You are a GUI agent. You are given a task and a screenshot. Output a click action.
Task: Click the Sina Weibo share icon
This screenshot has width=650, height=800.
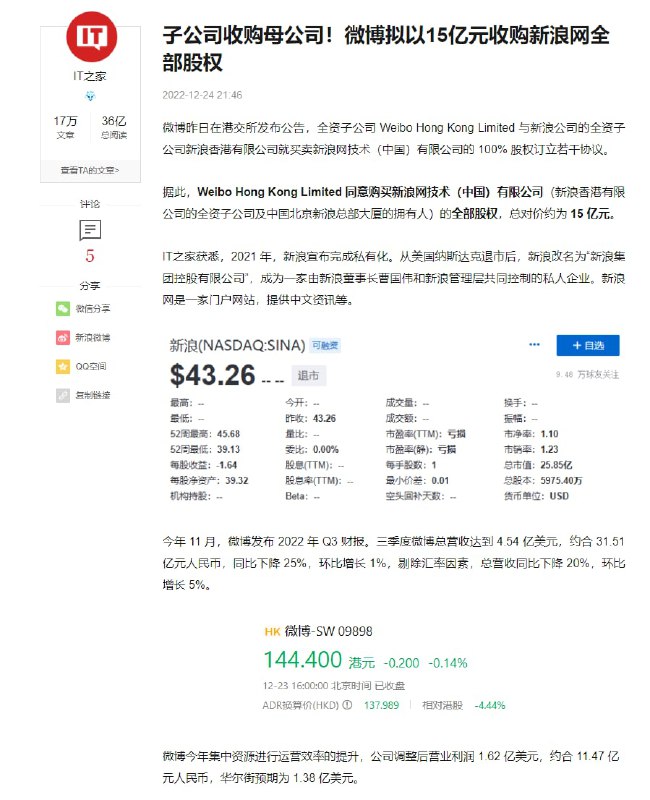63,338
